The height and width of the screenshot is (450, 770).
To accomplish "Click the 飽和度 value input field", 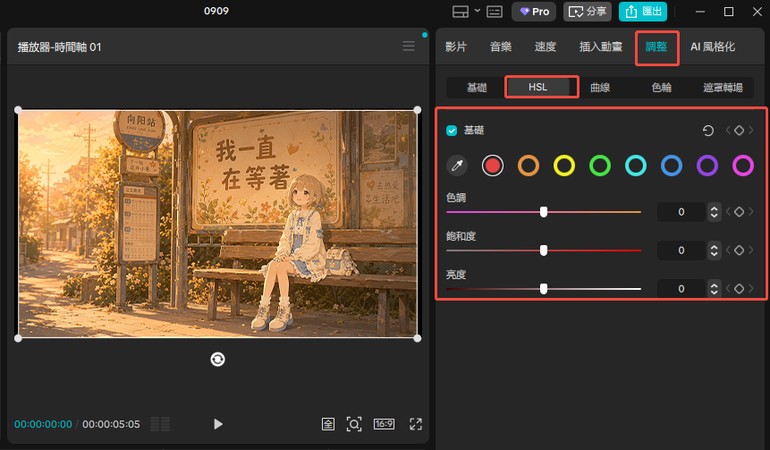I will (x=681, y=250).
